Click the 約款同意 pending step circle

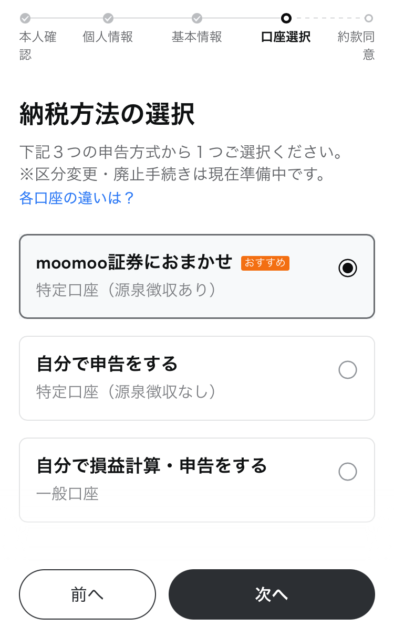(x=369, y=18)
